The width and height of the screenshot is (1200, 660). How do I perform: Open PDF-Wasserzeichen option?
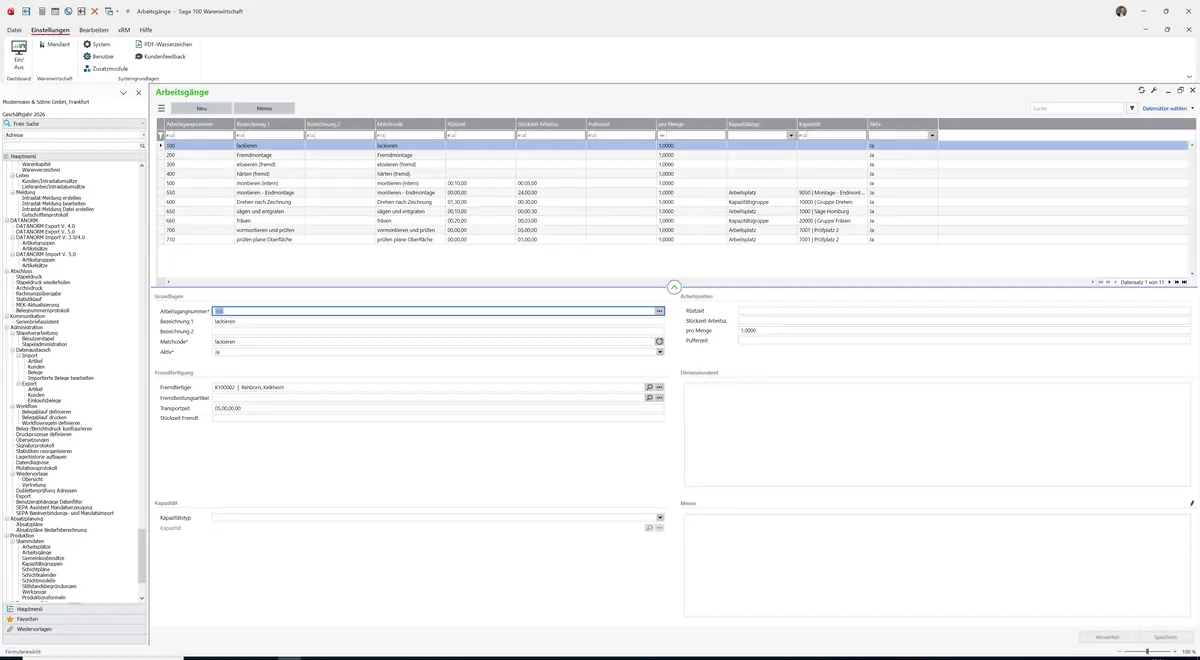tap(164, 44)
